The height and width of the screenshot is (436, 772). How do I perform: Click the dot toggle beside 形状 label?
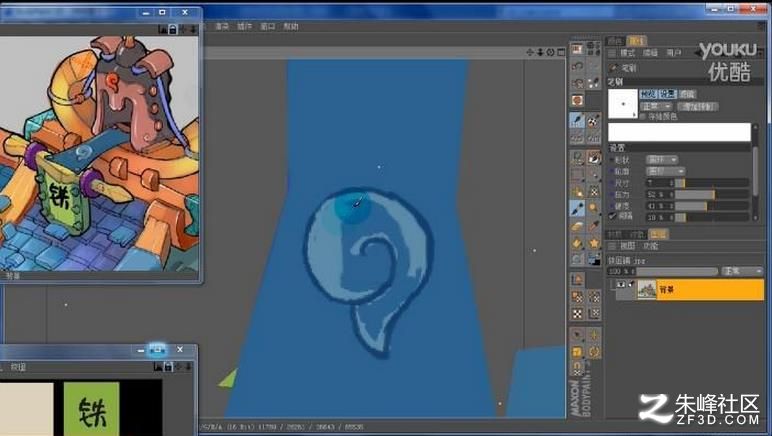click(x=612, y=160)
